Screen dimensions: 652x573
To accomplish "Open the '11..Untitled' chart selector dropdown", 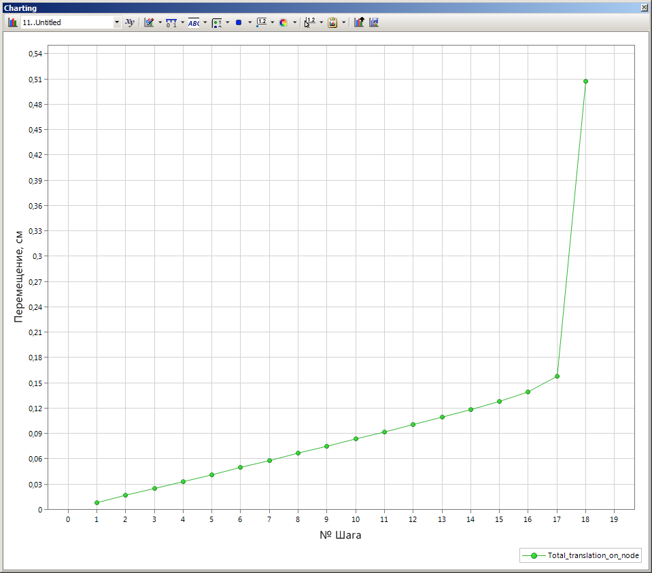I will coord(116,22).
